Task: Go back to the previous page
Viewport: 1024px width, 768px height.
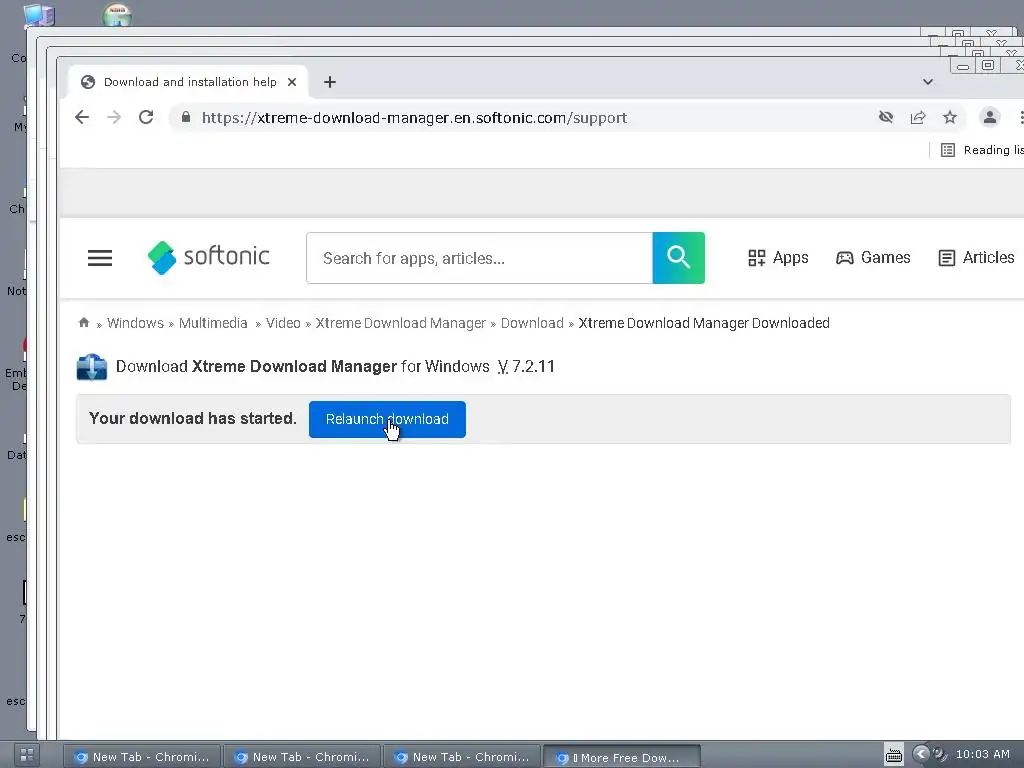Action: pyautogui.click(x=82, y=117)
